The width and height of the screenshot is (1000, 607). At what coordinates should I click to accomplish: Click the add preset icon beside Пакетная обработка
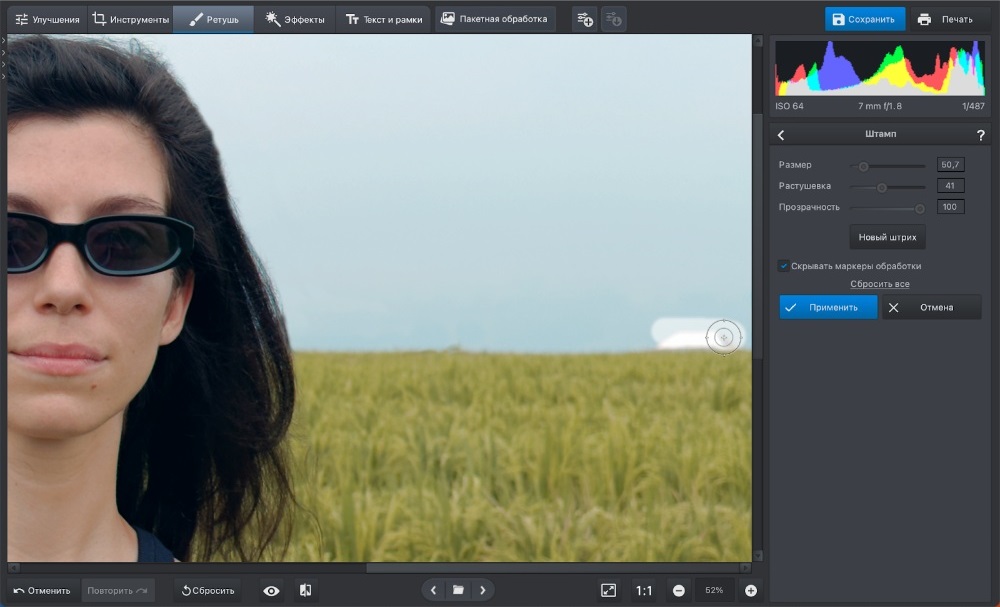pyautogui.click(x=585, y=19)
